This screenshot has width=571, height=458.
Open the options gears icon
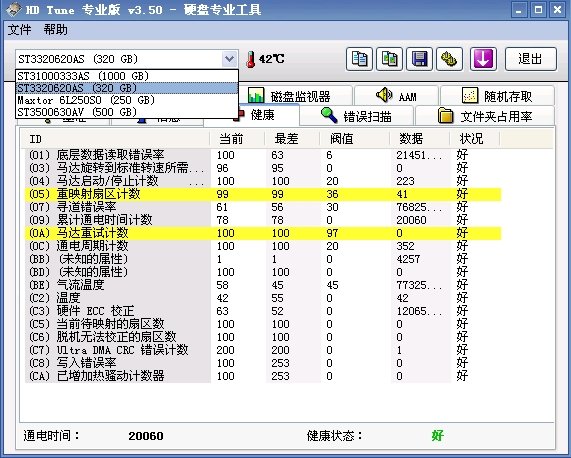coord(449,59)
